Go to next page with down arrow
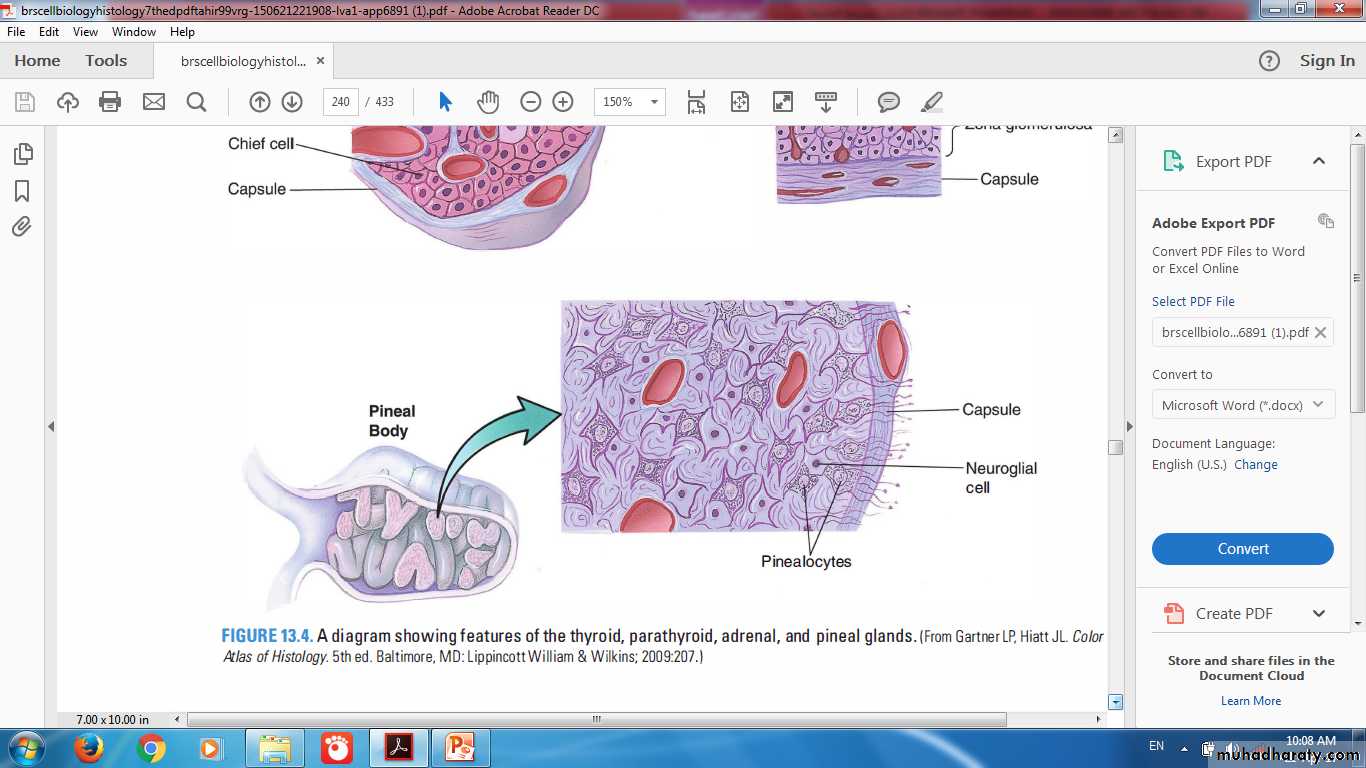The image size is (1366, 768). 292,102
